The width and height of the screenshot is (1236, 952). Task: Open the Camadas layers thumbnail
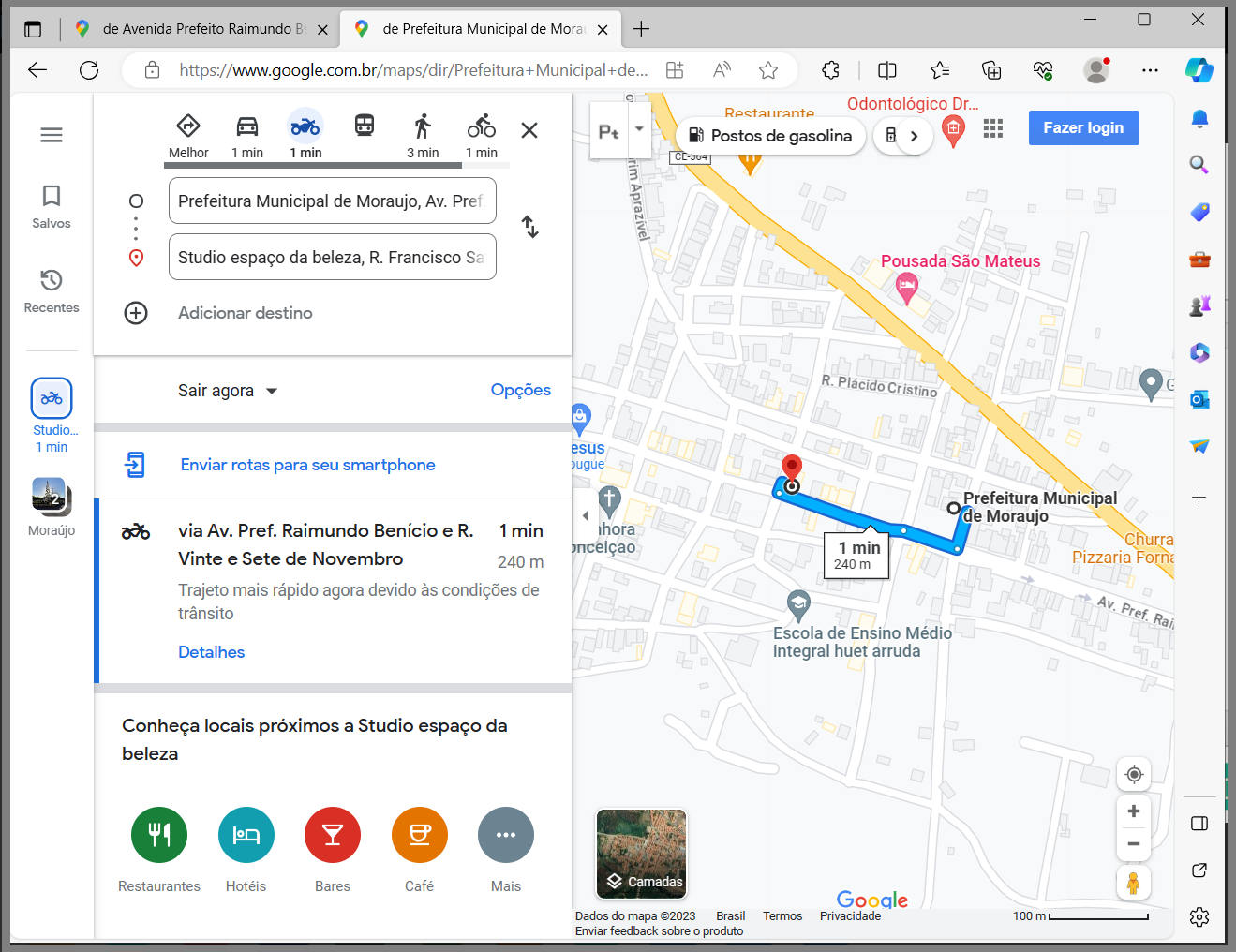click(x=642, y=854)
